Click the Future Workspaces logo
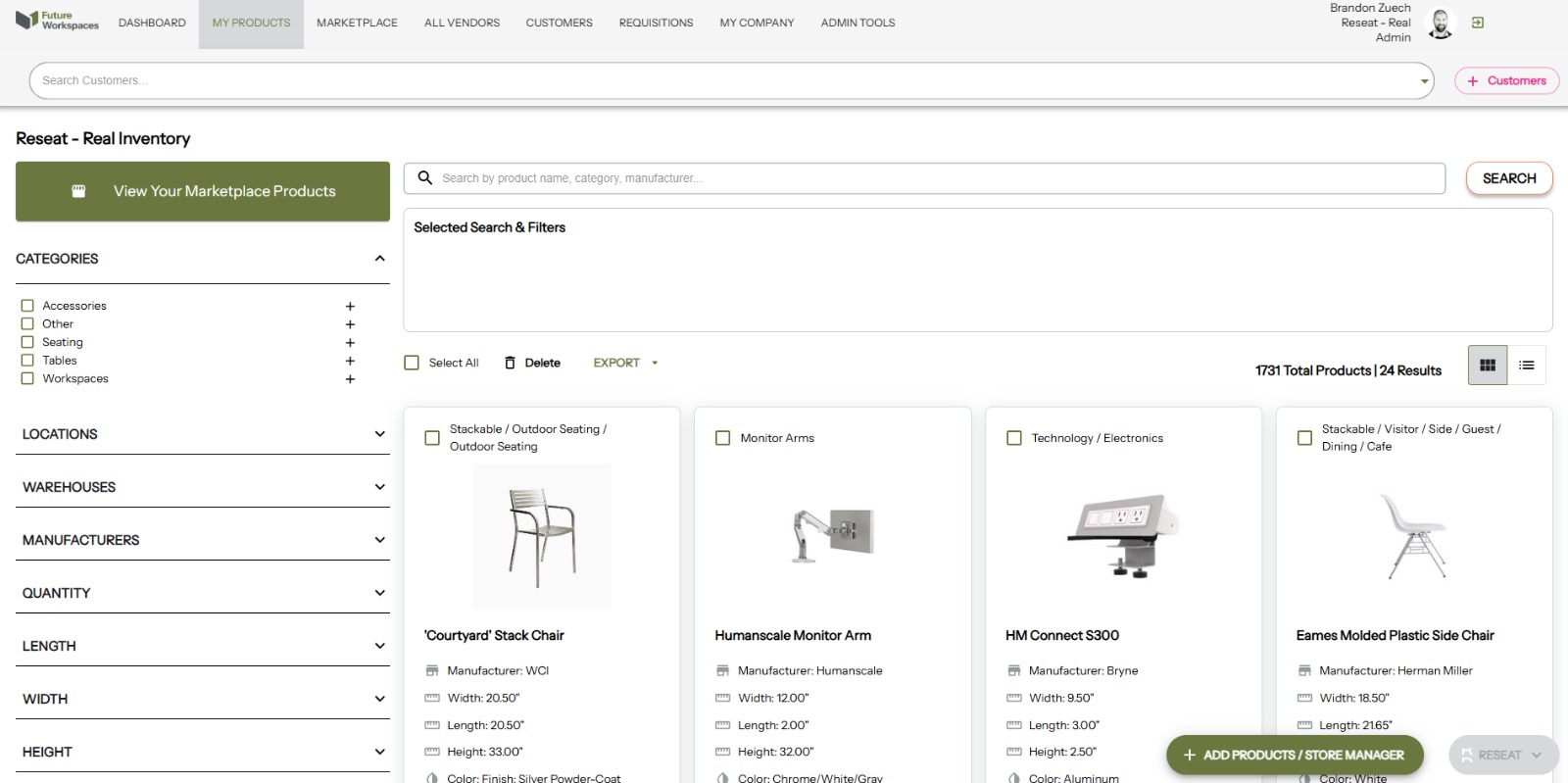Viewport: 1568px width, 783px height. tap(57, 21)
